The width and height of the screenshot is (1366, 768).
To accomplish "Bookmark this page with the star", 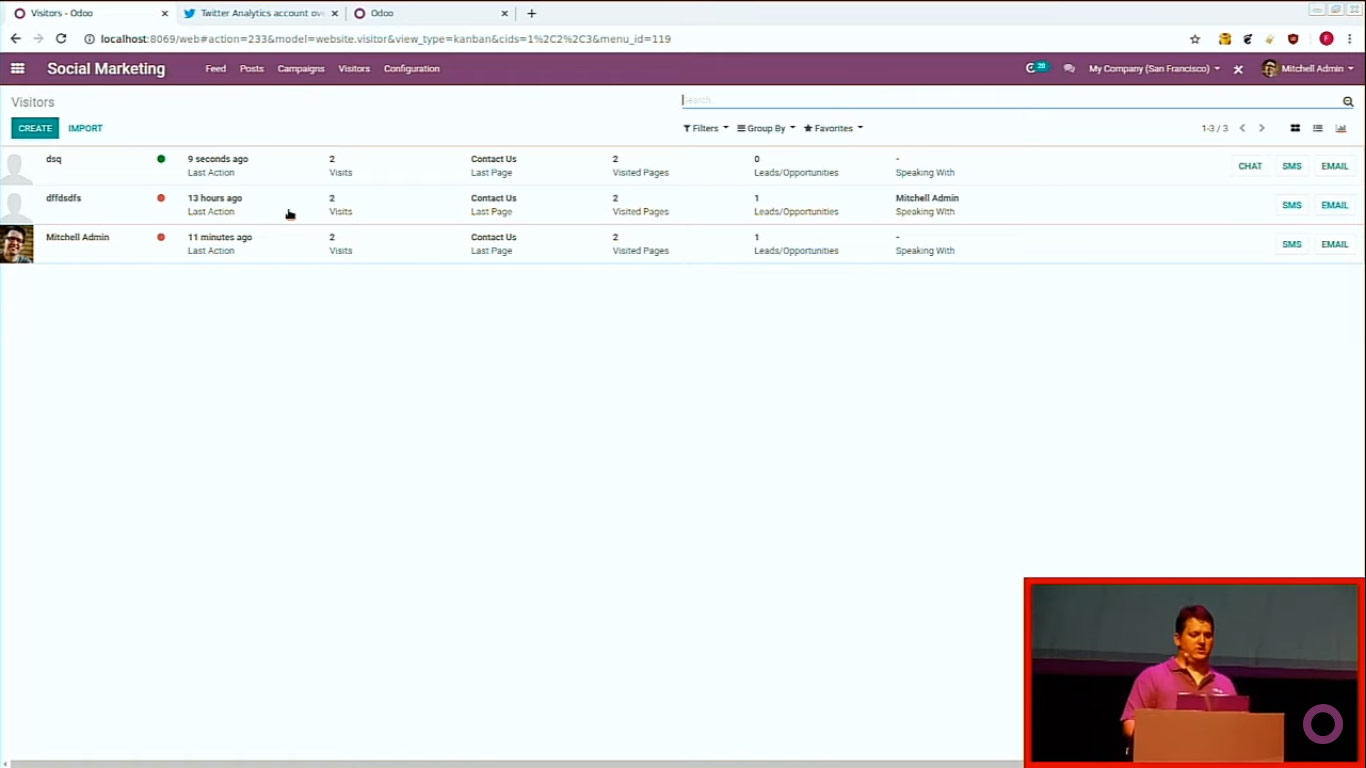I will pos(1195,39).
